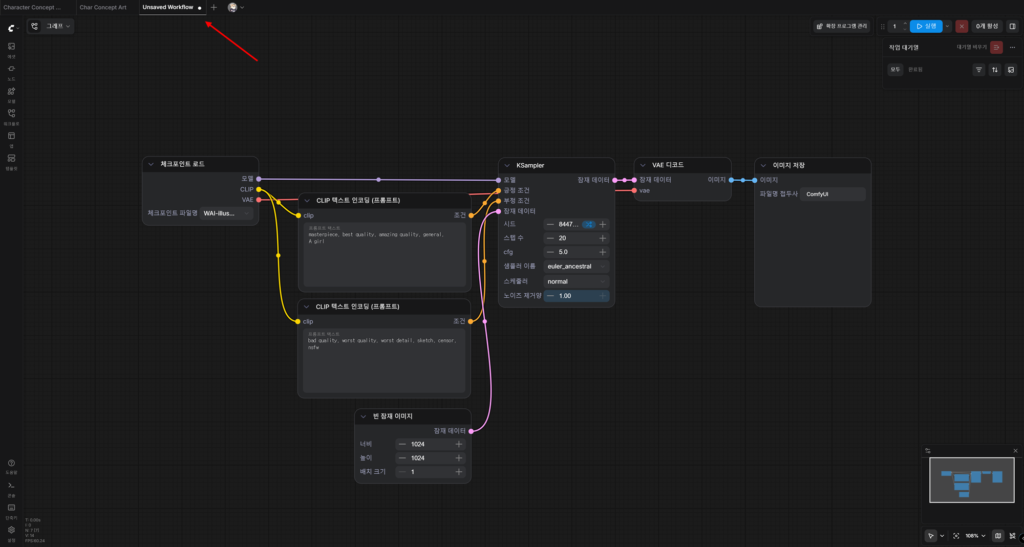This screenshot has height=547, width=1024.
Task: Toggle the right side panel layout button
Action: click(x=1012, y=26)
